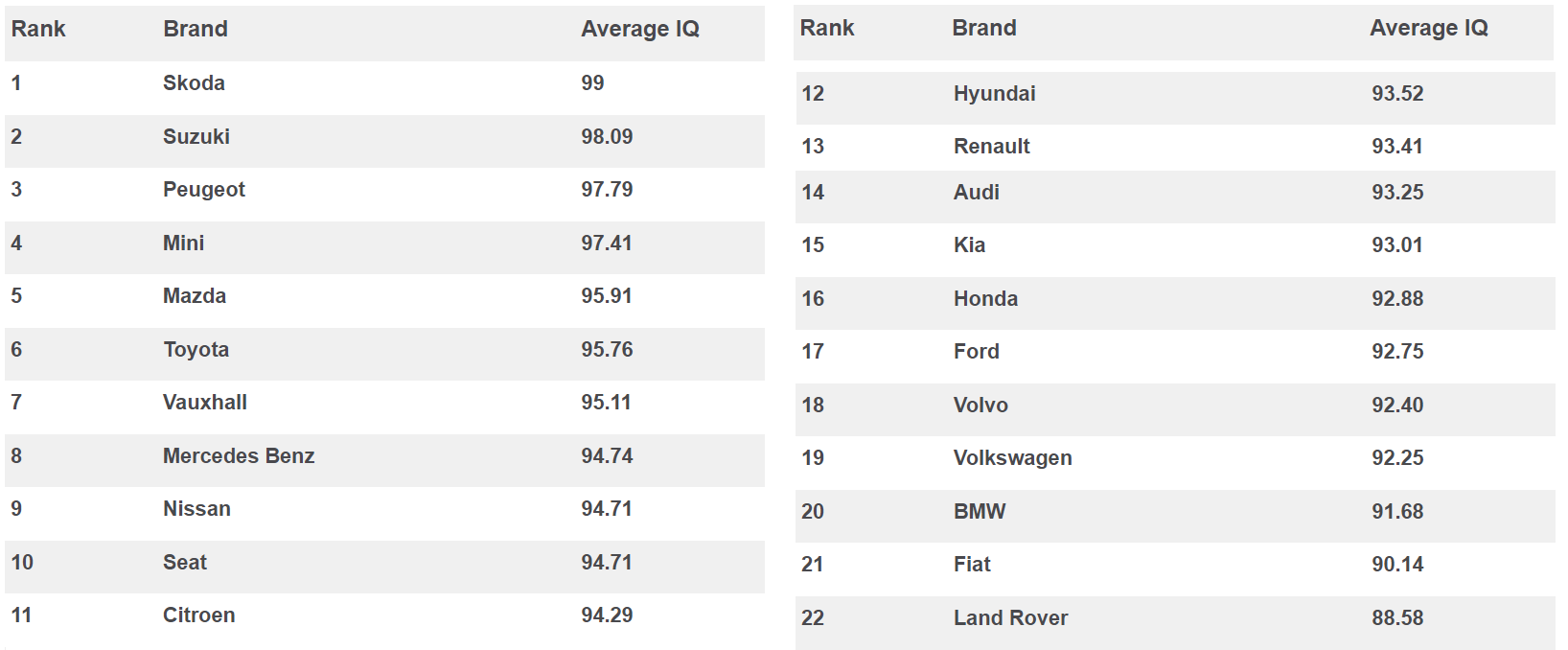1568x650 pixels.
Task: Click the Land Rover brand name
Action: click(x=1010, y=618)
